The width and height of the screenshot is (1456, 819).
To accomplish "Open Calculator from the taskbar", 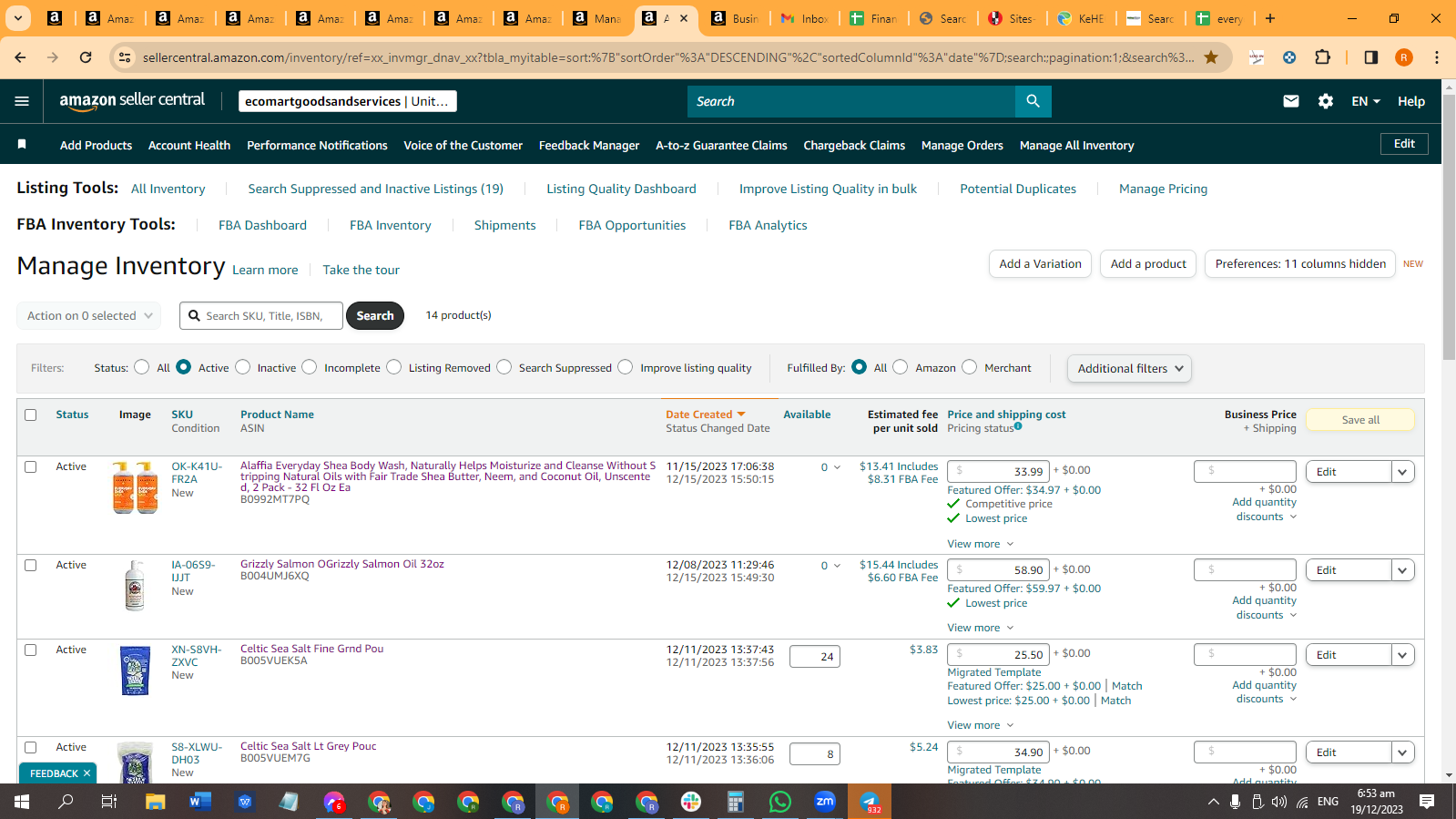I will (736, 802).
